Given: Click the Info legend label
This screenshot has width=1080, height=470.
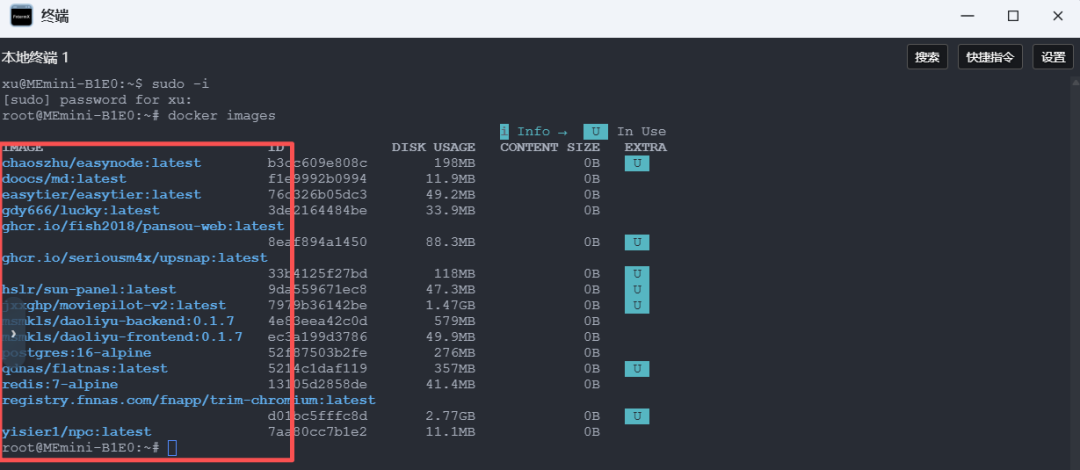Looking at the screenshot, I should tap(534, 132).
